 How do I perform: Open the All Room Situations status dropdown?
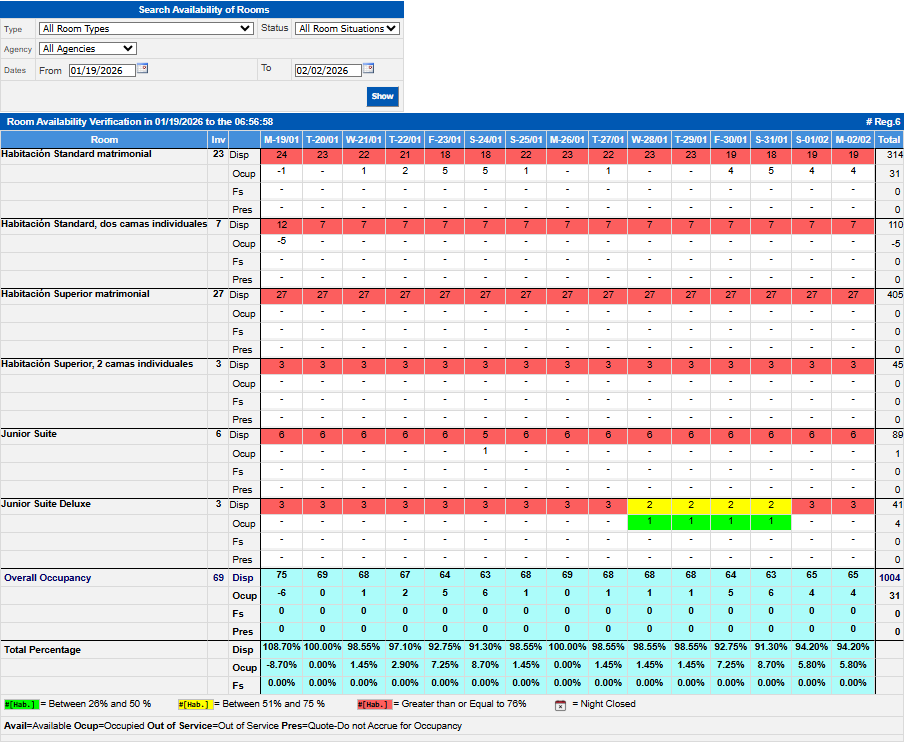click(x=346, y=29)
